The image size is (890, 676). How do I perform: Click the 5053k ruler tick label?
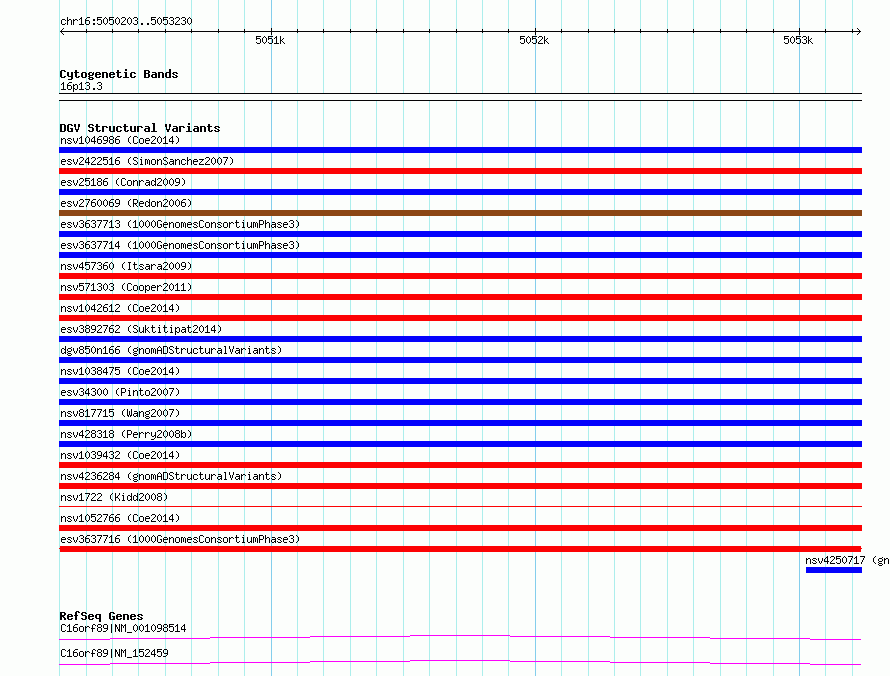[798, 40]
